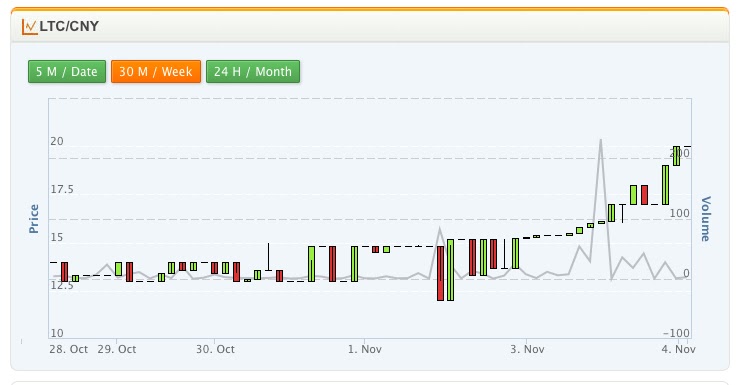The width and height of the screenshot is (737, 385).
Task: Click the LTC/CNY panel title
Action: point(69,26)
